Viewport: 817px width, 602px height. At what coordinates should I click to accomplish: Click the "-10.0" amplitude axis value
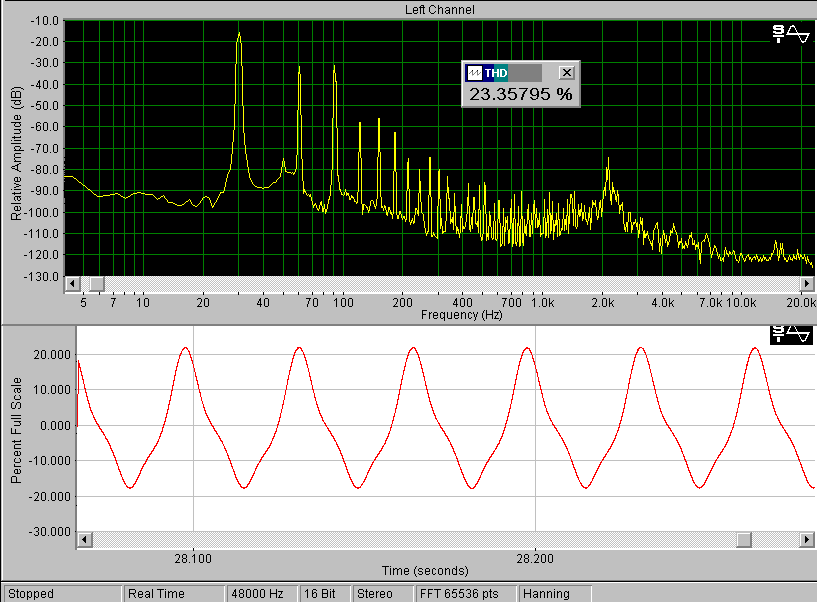(x=45, y=21)
